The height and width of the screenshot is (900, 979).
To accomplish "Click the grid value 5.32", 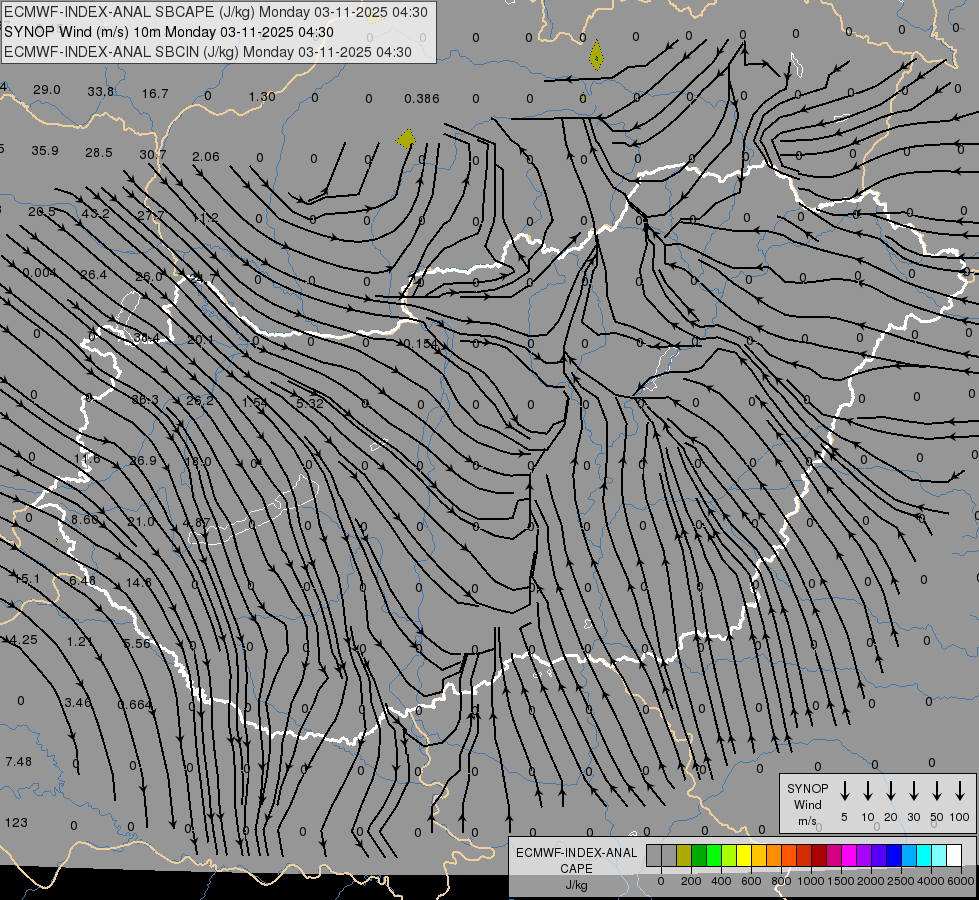I will (310, 404).
